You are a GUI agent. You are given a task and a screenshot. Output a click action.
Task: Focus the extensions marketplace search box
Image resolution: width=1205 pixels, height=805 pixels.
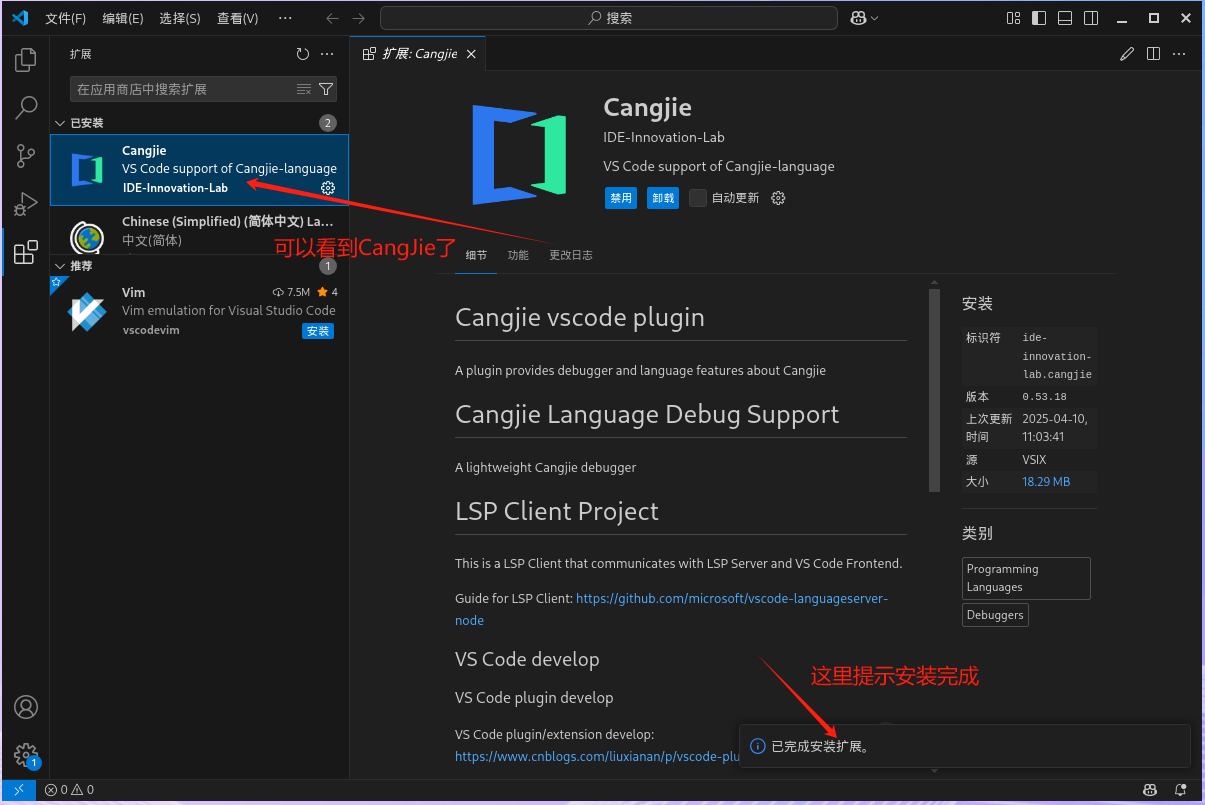coord(183,89)
